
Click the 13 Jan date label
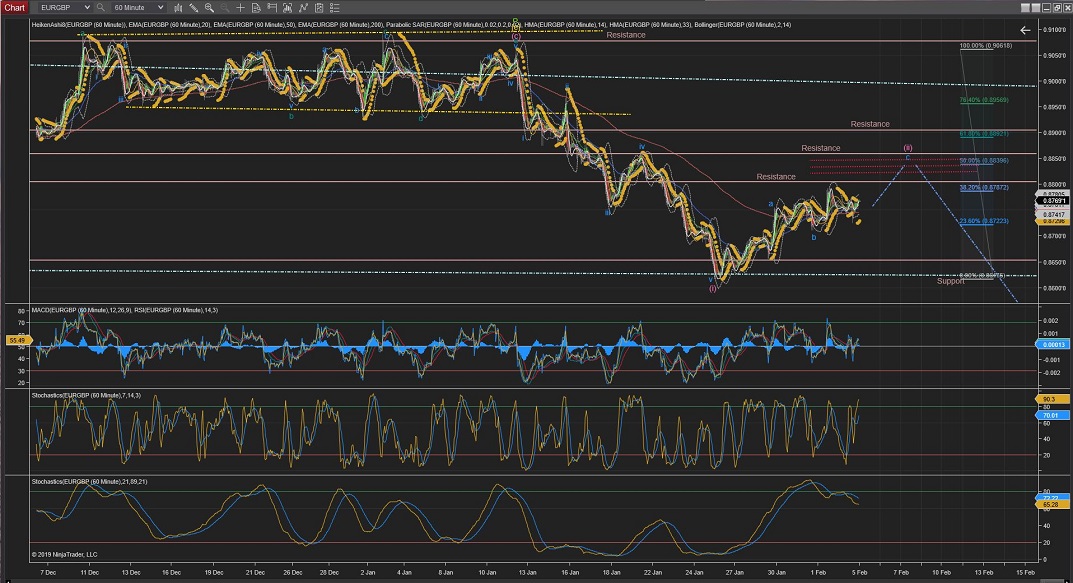[528, 572]
